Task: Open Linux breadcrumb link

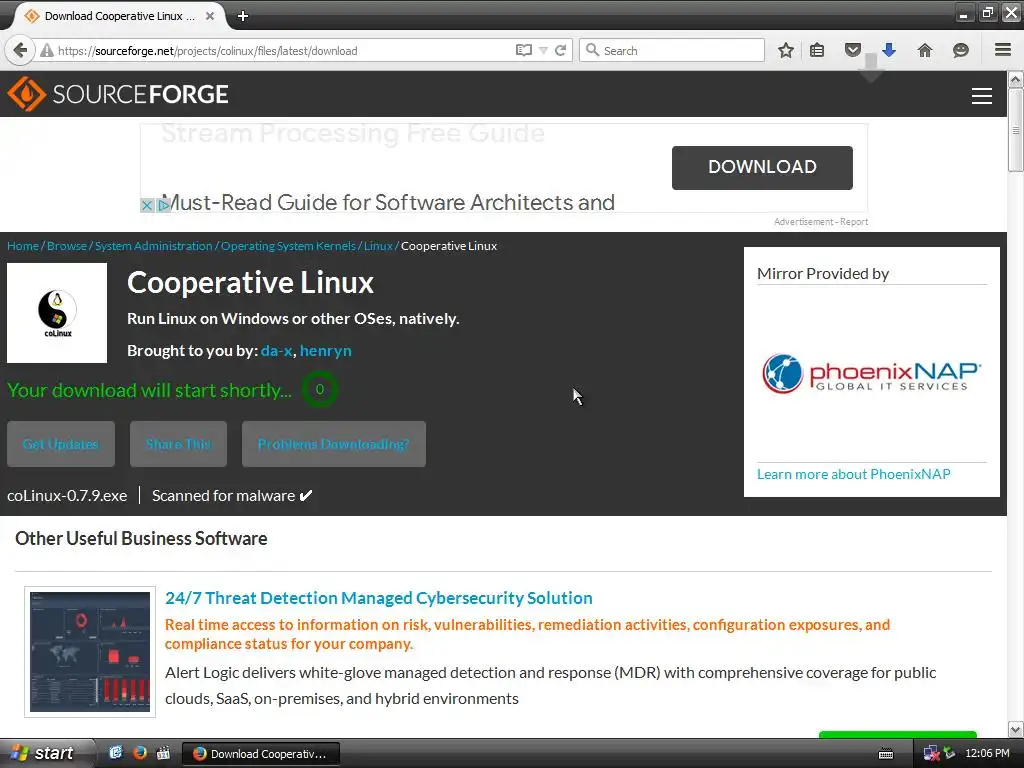Action: (x=378, y=246)
